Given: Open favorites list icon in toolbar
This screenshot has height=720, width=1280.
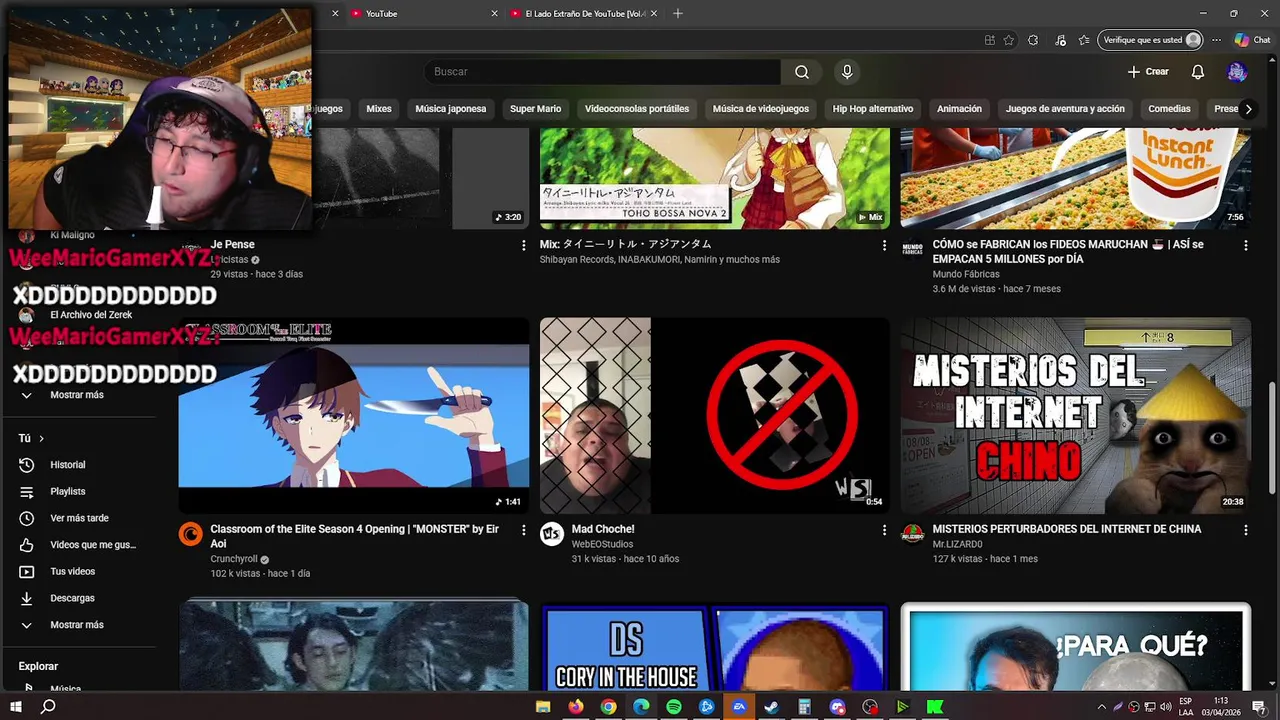Looking at the screenshot, I should click(x=1085, y=40).
